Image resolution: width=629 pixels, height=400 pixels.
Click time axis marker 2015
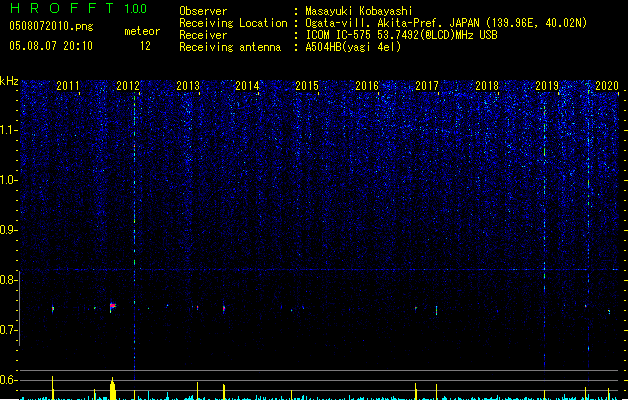[307, 86]
